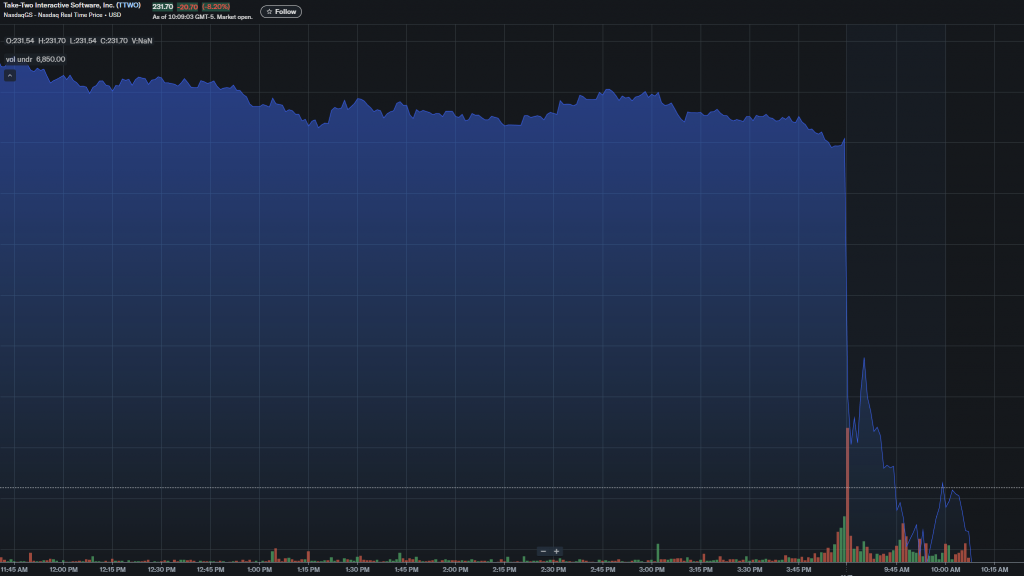The width and height of the screenshot is (1024, 576).
Task: Open the TTWO ticker symbol link
Action: point(128,6)
